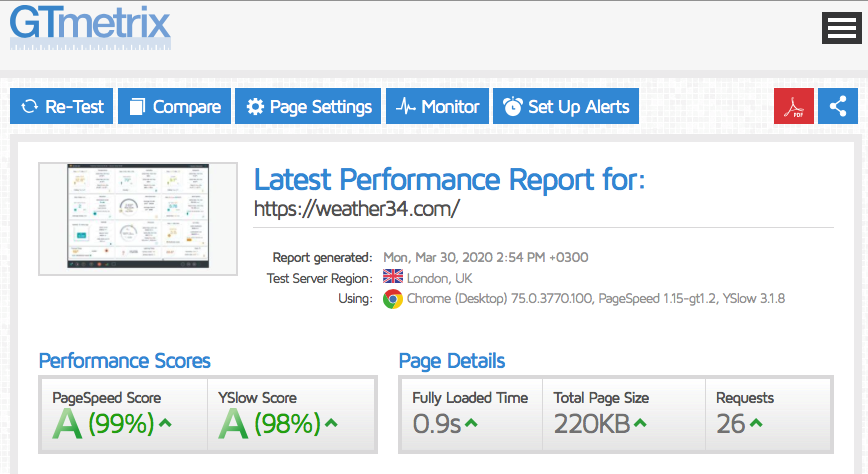Select the YSlow Score A (98%) value
The image size is (868, 474).
point(270,424)
